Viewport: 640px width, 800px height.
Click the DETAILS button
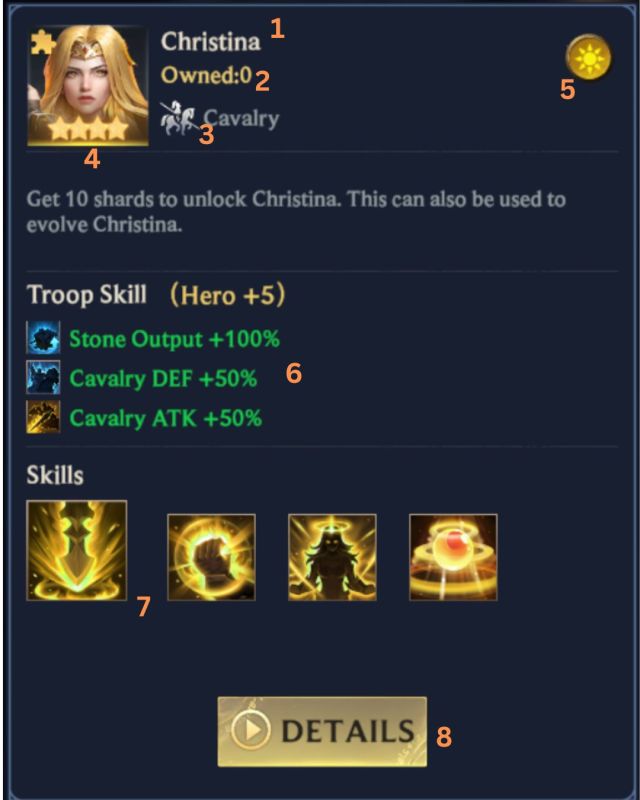pyautogui.click(x=322, y=731)
